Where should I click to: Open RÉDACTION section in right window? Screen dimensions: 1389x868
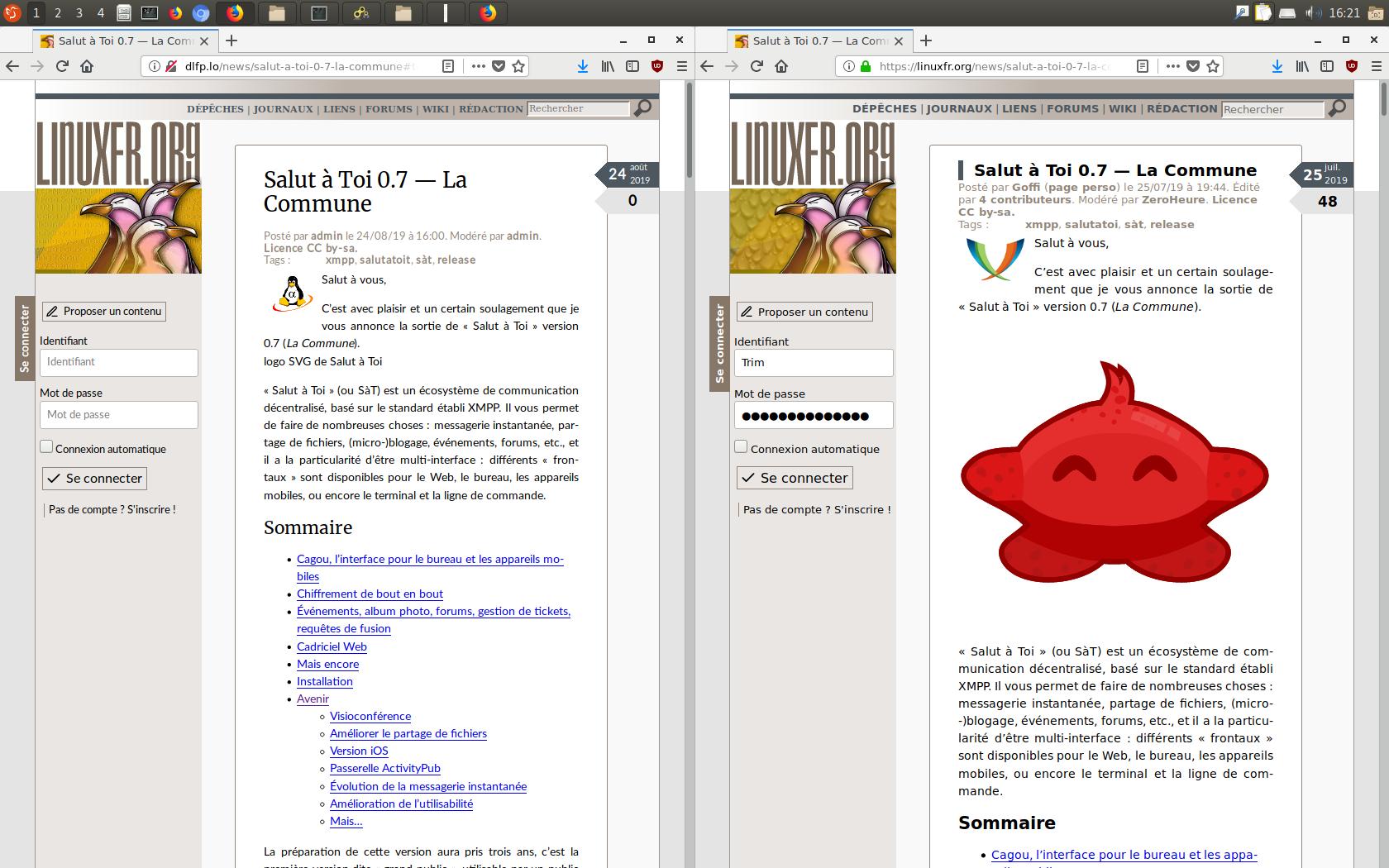pos(1182,108)
